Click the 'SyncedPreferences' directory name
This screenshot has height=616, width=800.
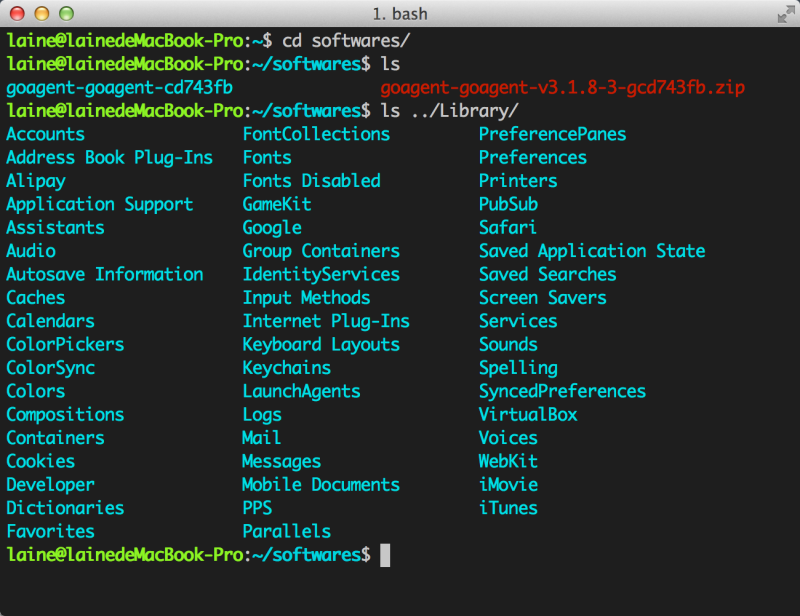[x=562, y=391]
